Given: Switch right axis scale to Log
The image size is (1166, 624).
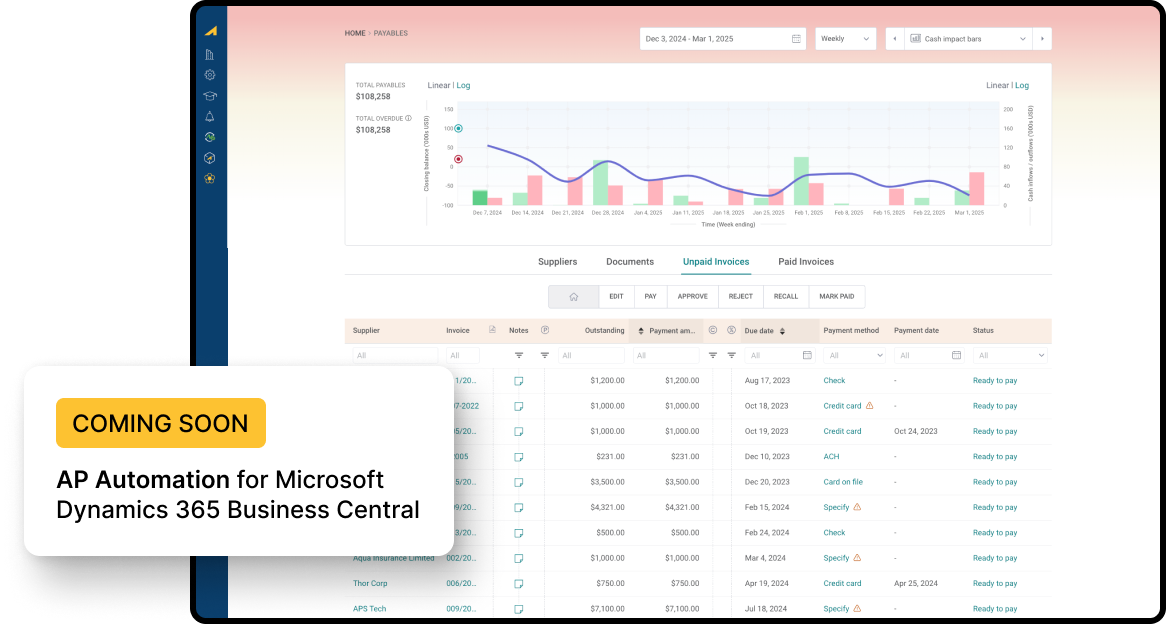Looking at the screenshot, I should click(1022, 86).
